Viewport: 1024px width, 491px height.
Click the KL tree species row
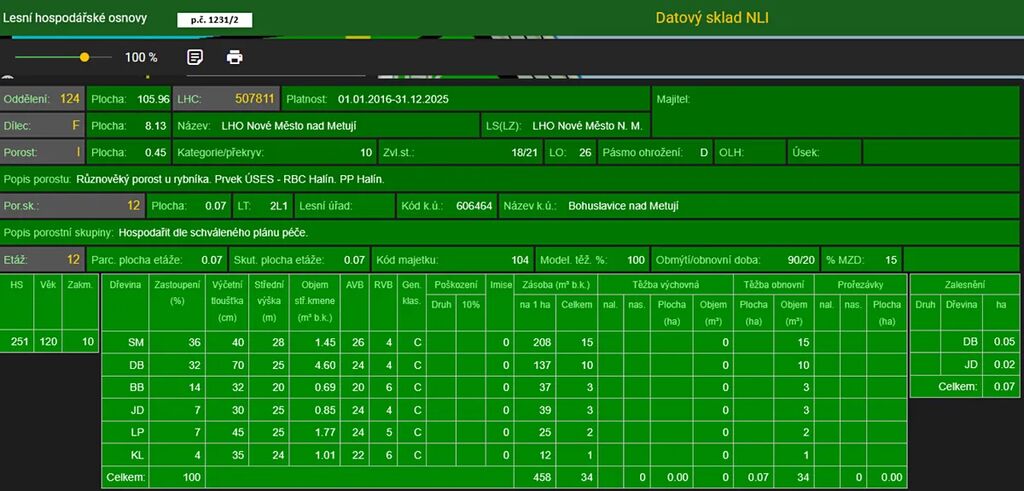pyautogui.click(x=136, y=455)
